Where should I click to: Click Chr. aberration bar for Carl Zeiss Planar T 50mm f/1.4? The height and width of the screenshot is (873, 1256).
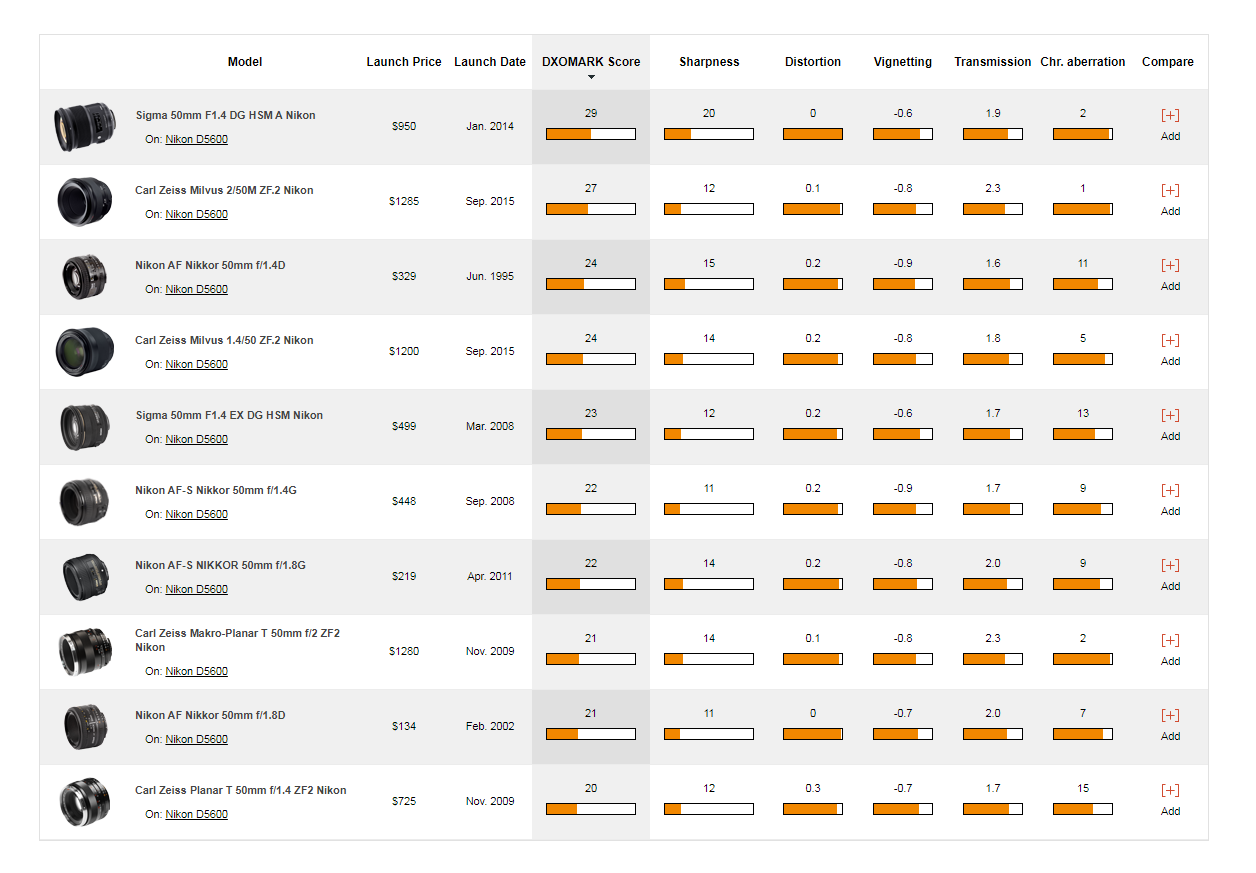pos(1083,809)
